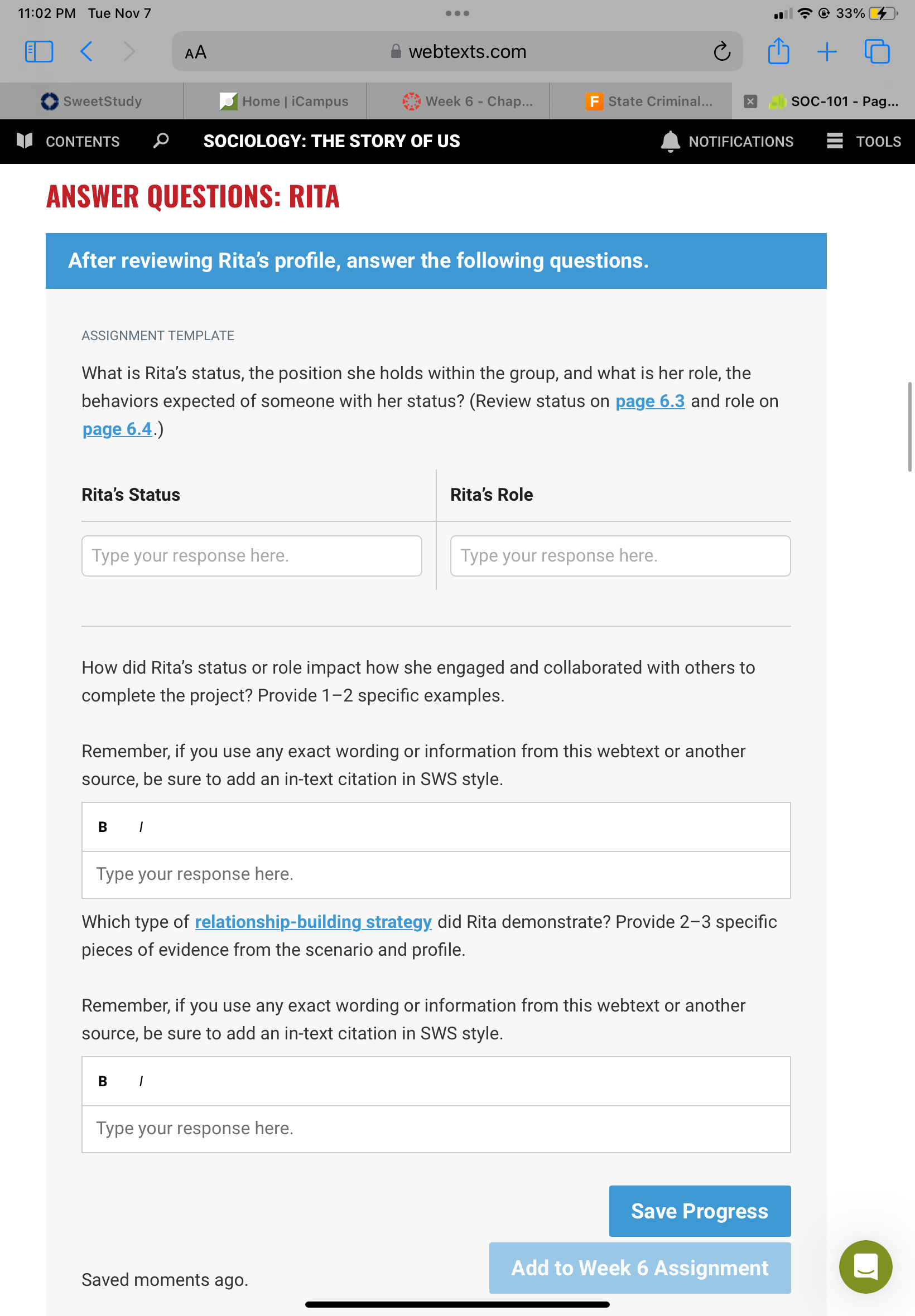Open the relationship-building strategy link

(x=313, y=921)
